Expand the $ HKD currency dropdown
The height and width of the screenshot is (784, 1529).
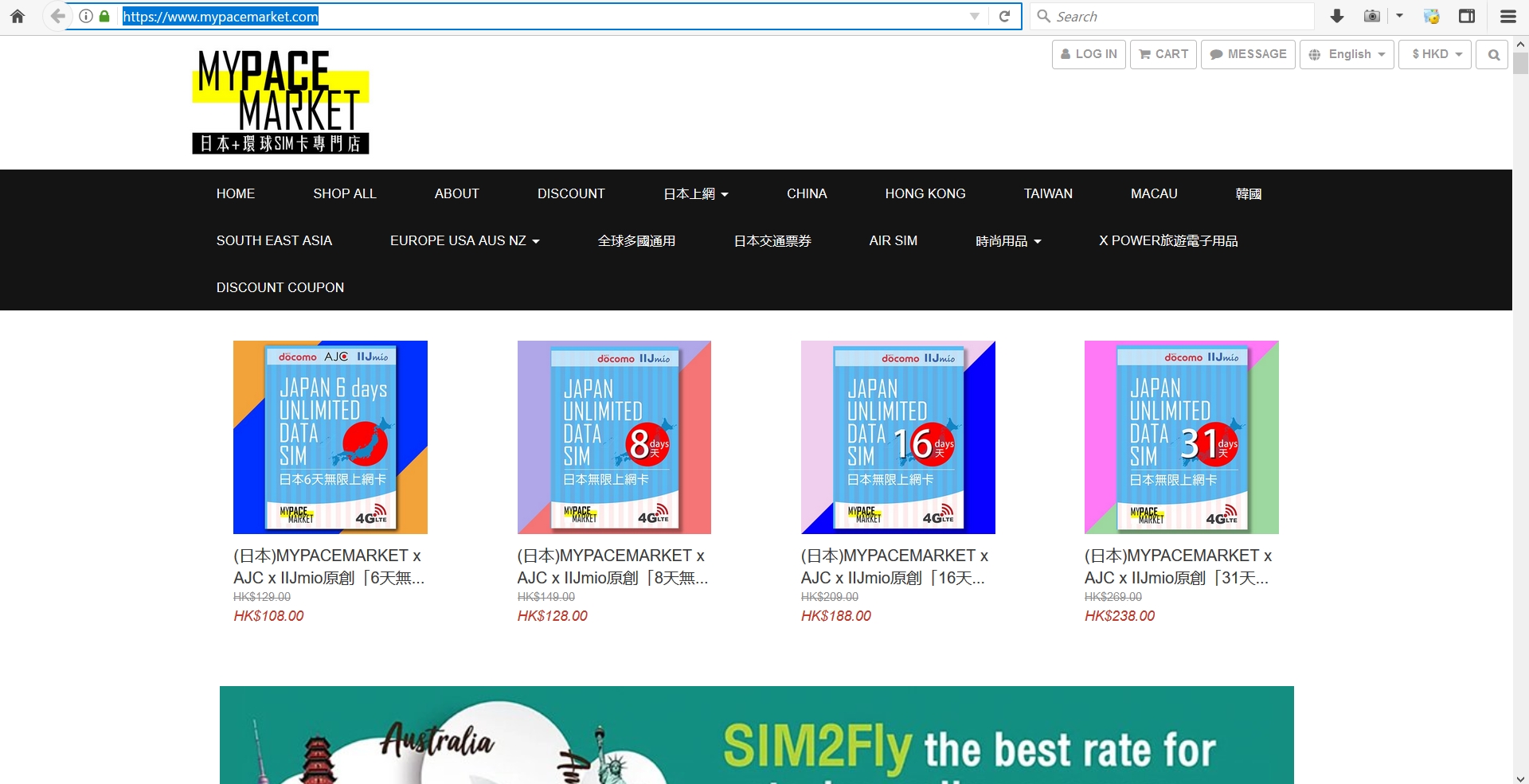pos(1434,54)
